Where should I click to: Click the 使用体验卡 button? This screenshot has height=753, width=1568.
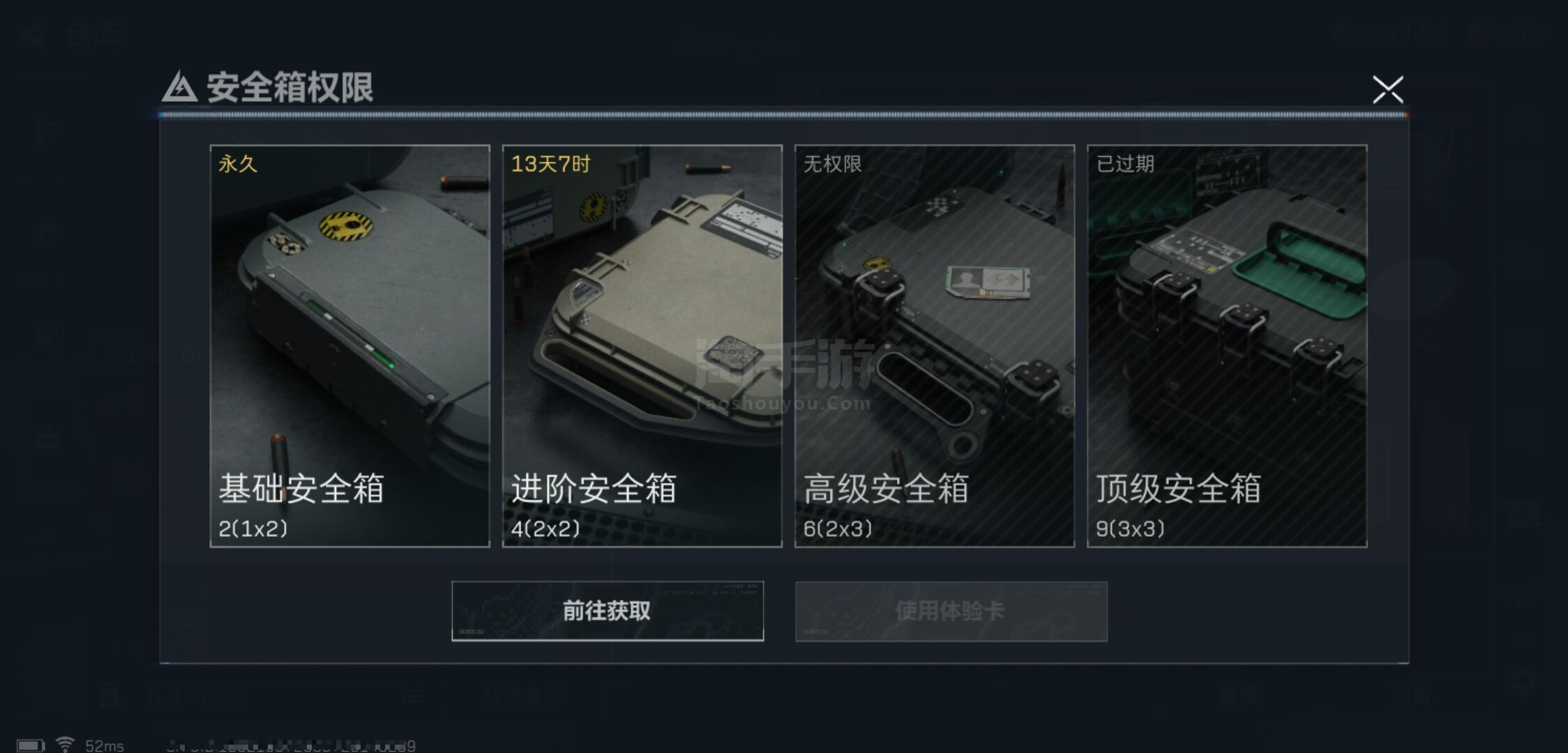951,611
